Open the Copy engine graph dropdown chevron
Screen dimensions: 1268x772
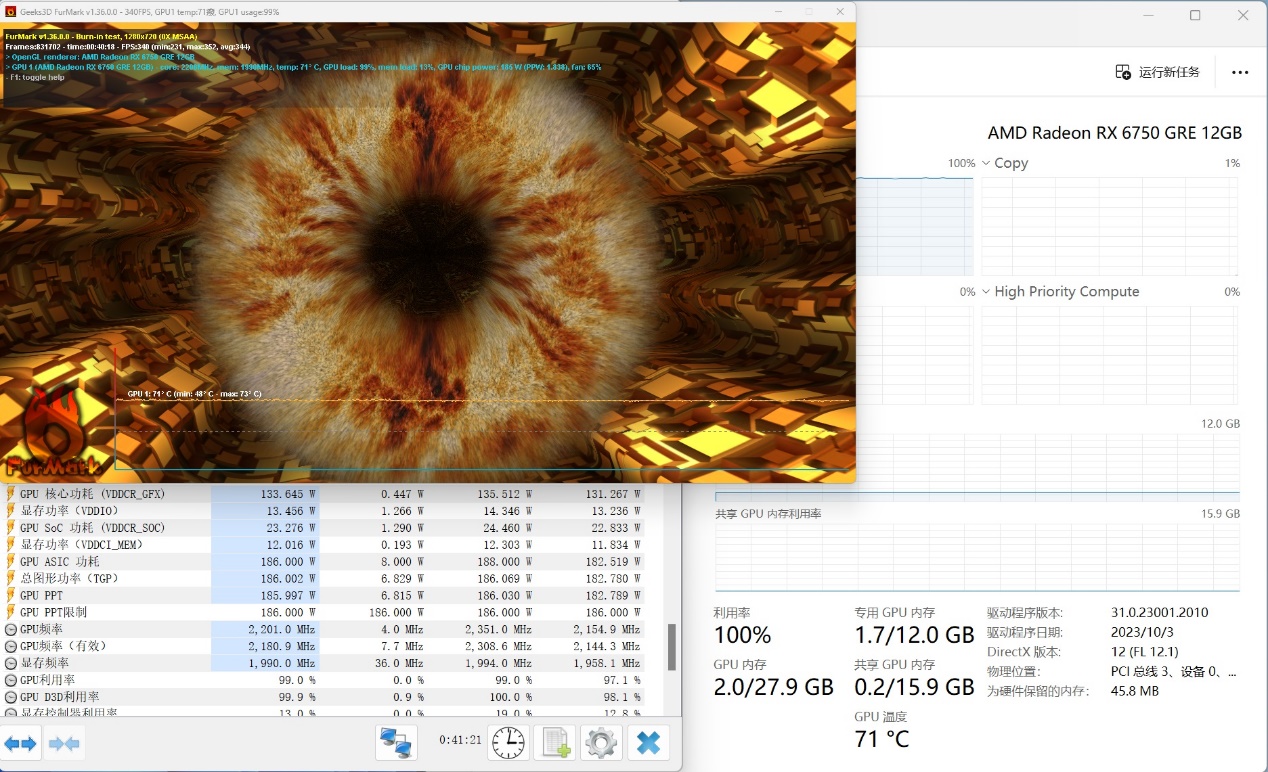tap(986, 163)
